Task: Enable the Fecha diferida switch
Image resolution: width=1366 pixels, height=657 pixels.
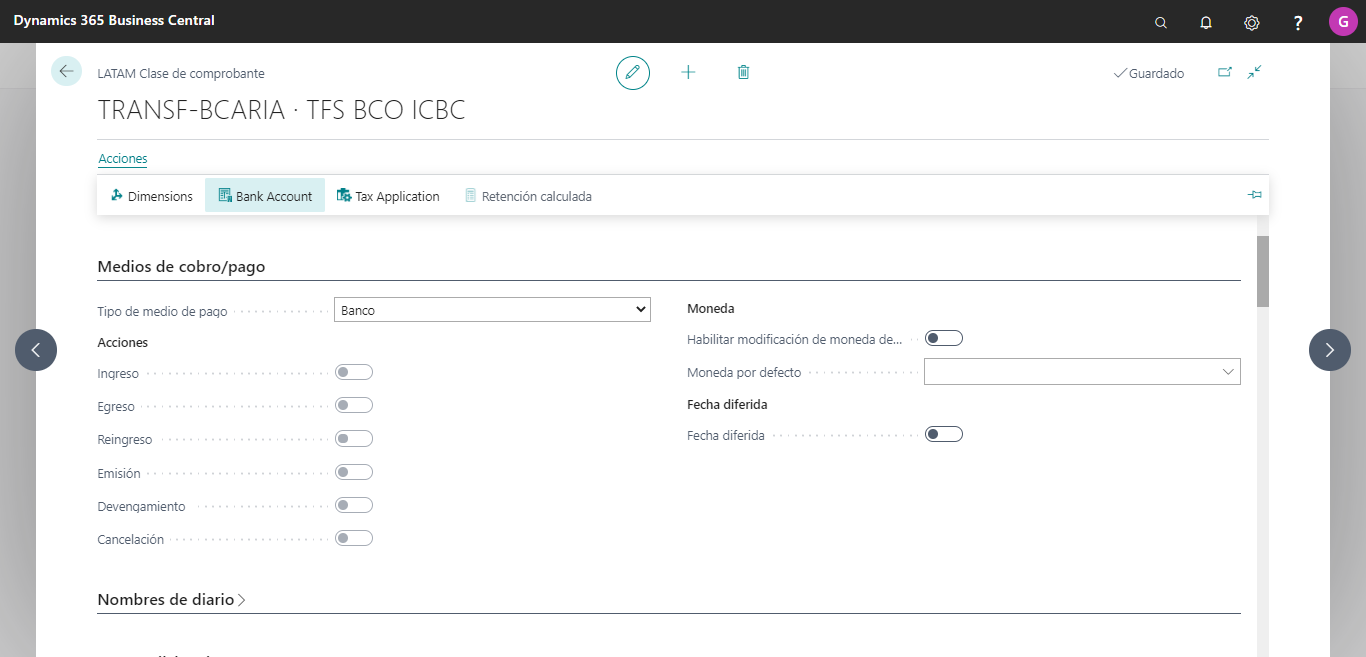Action: point(944,434)
